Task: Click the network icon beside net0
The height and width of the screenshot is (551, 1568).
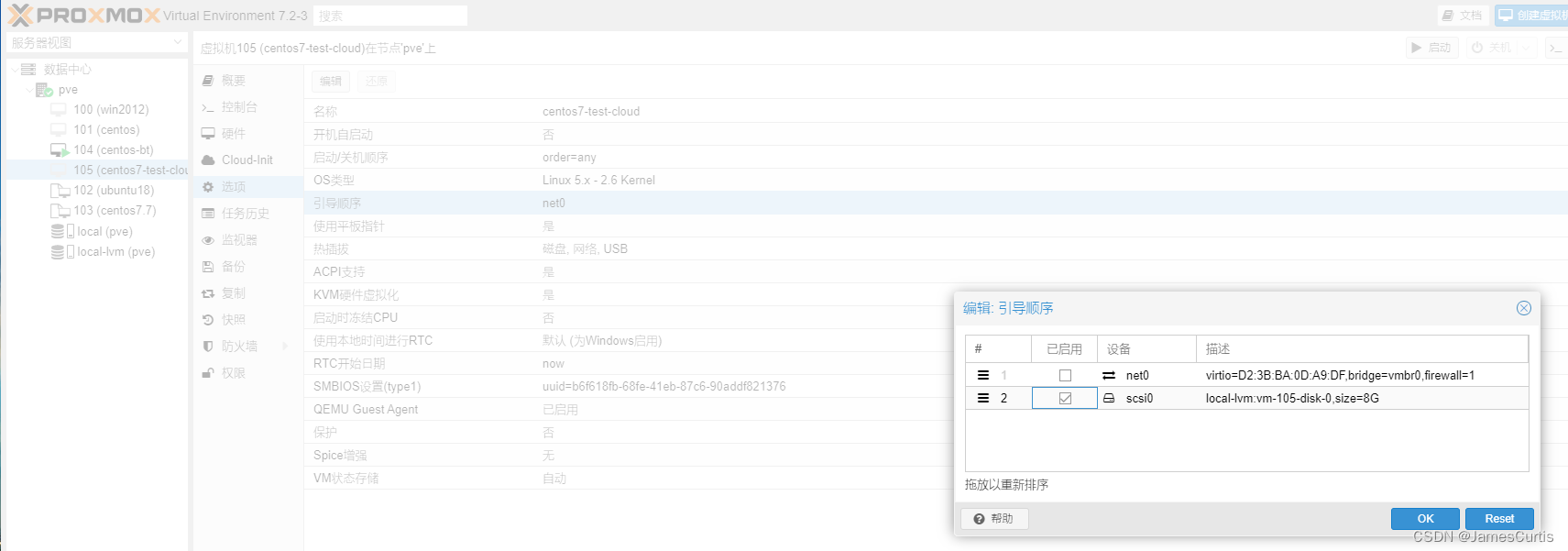Action: 1109,376
